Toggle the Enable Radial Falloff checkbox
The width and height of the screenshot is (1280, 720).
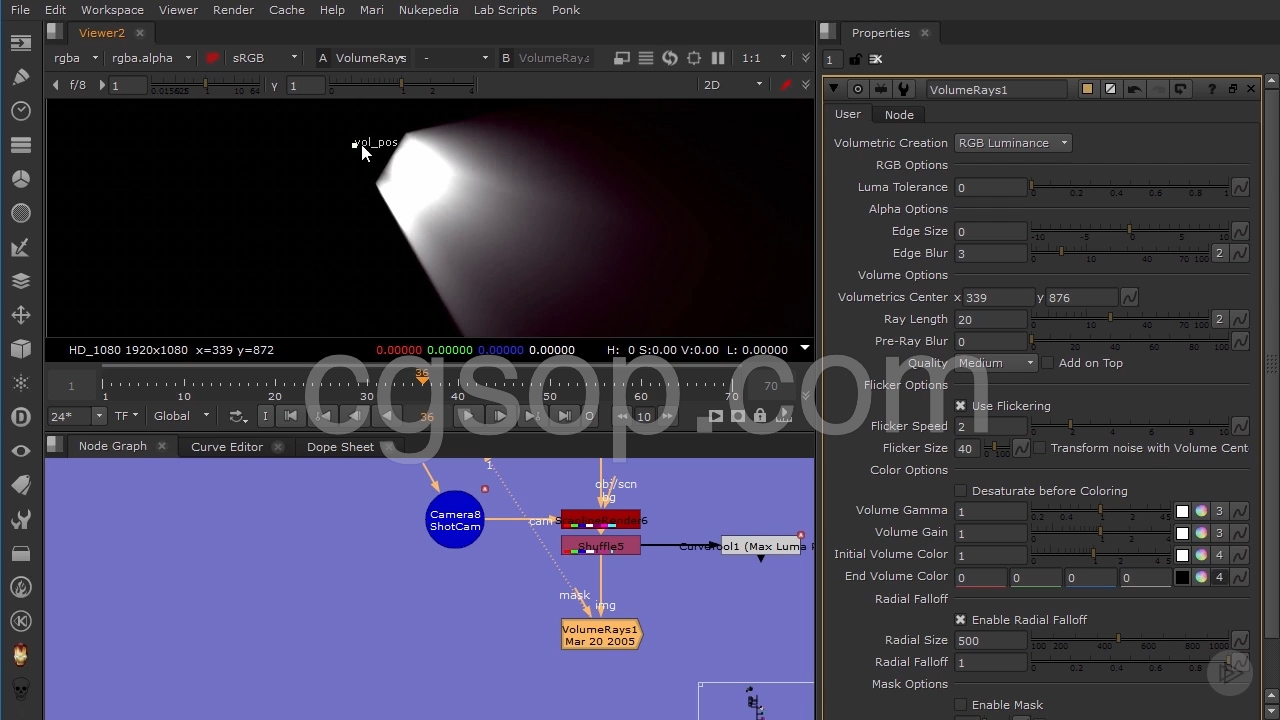tap(961, 620)
